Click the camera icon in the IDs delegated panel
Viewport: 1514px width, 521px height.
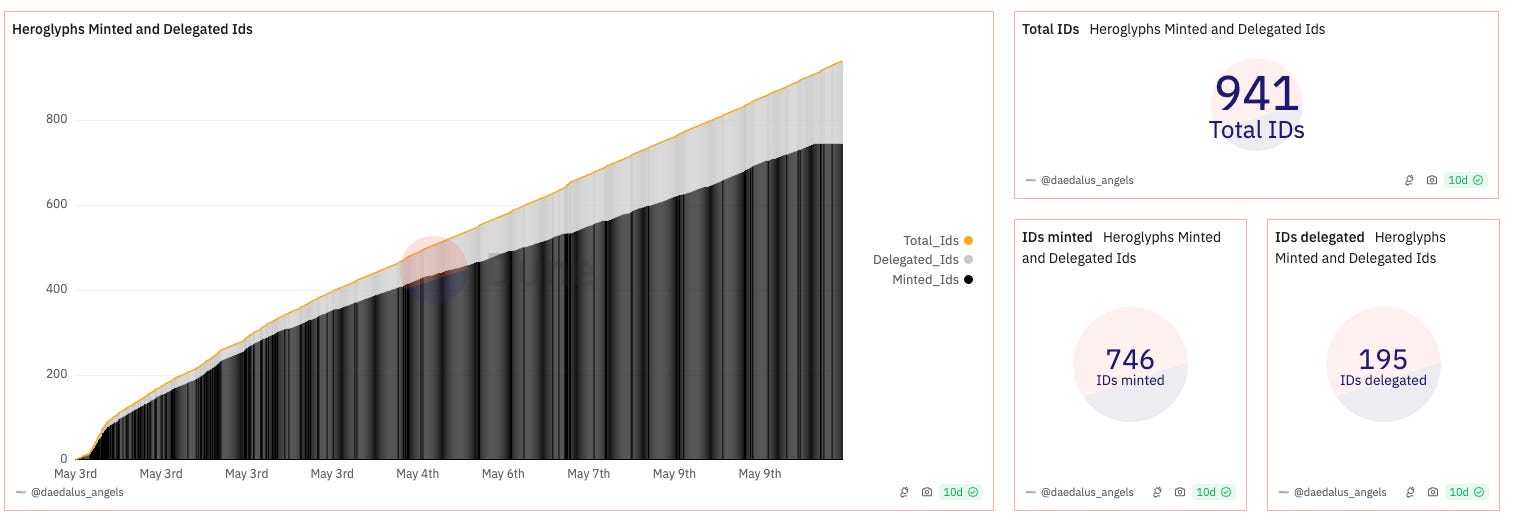click(1433, 492)
